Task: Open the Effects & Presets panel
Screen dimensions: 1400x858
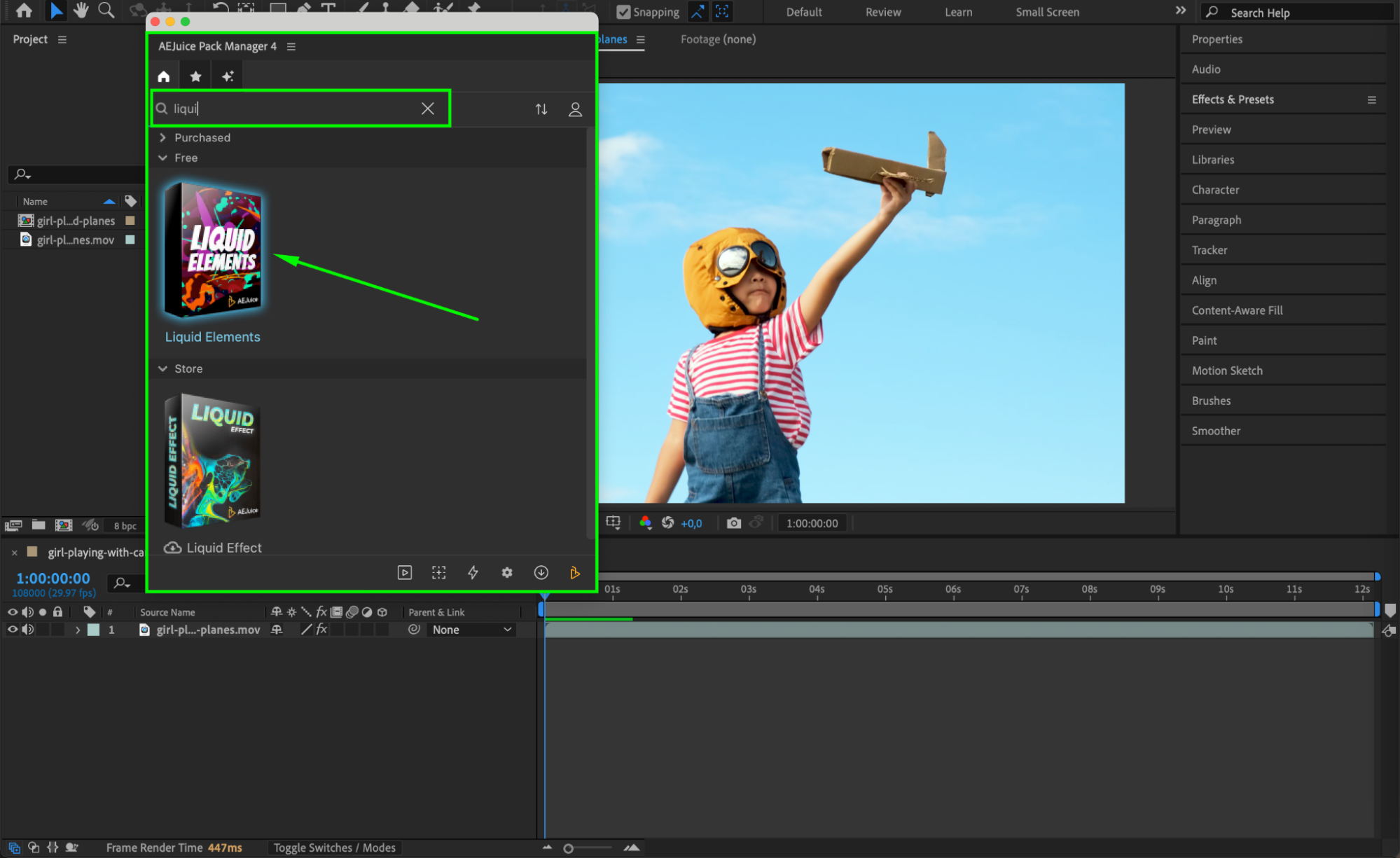Action: click(1232, 99)
